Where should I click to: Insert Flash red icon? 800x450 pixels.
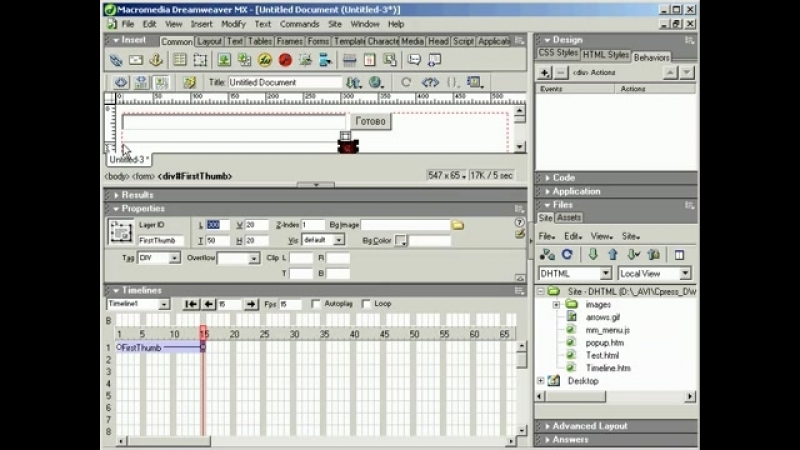coord(285,60)
